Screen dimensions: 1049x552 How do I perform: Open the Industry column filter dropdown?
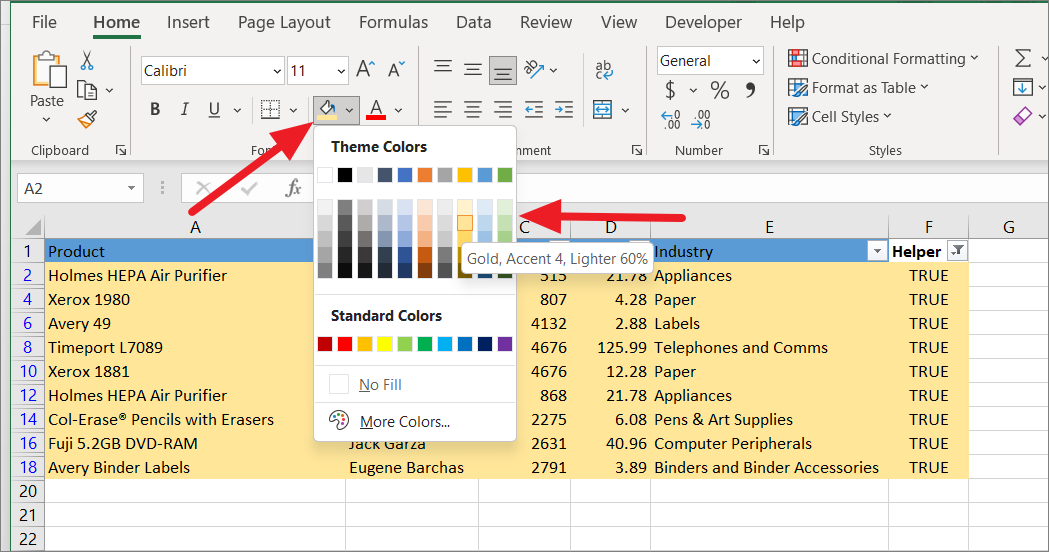(x=876, y=252)
